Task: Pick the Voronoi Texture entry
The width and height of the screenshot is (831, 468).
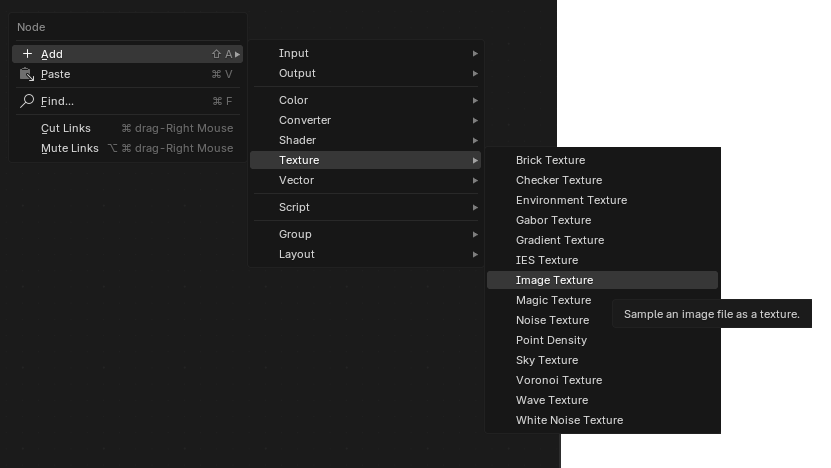Action: (558, 380)
